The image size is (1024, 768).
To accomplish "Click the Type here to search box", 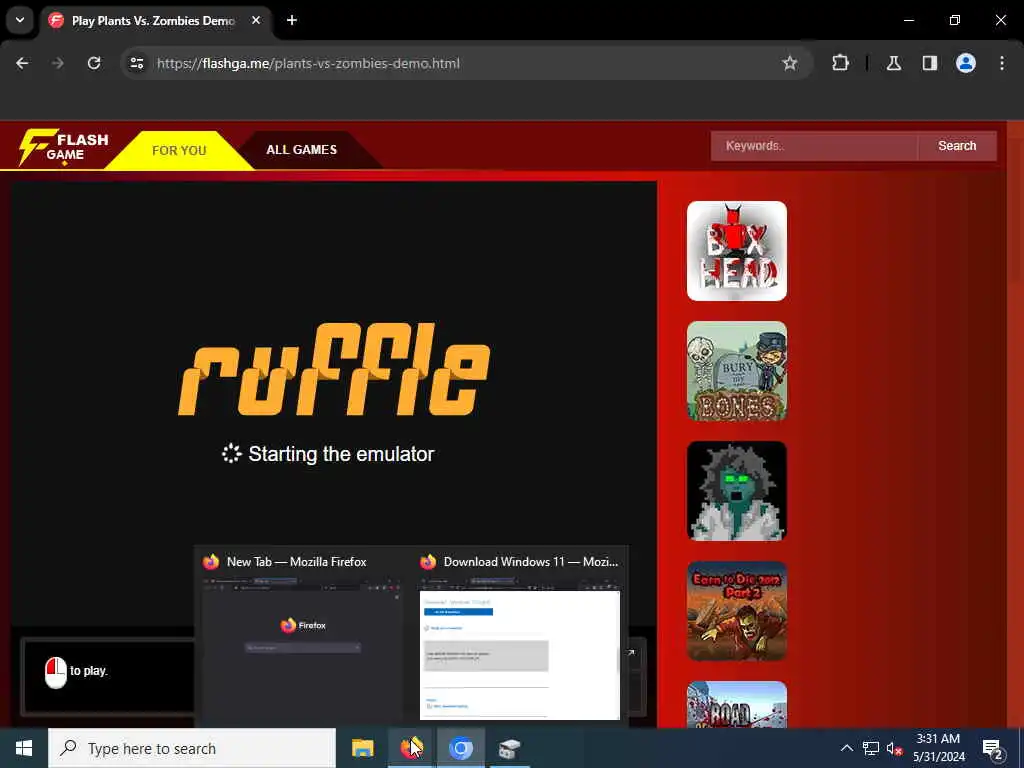I will pyautogui.click(x=192, y=748).
